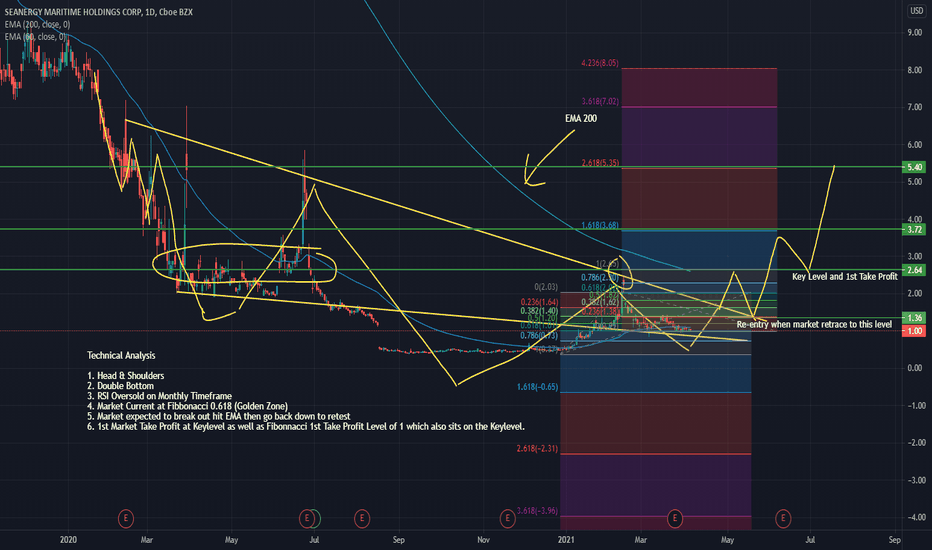This screenshot has height=550, width=932.
Task: Open the earnings marker after Nov 2020
Action: click(x=507, y=518)
